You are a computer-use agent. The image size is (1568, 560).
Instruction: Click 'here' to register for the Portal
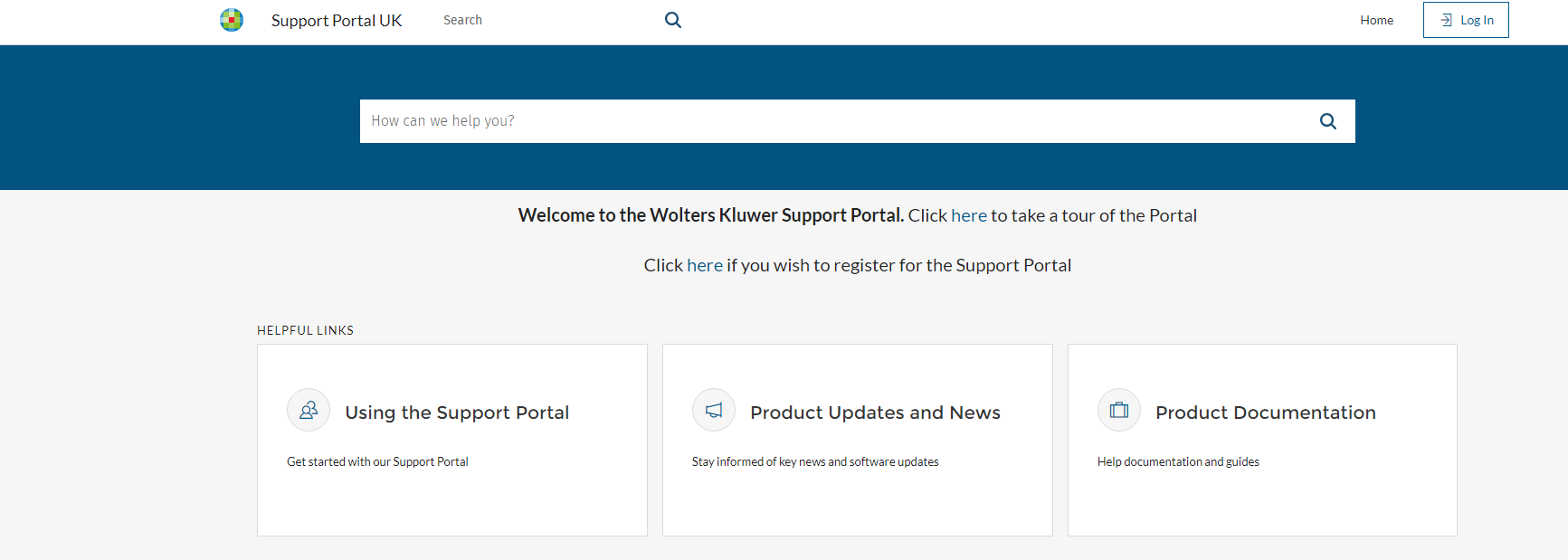(705, 265)
